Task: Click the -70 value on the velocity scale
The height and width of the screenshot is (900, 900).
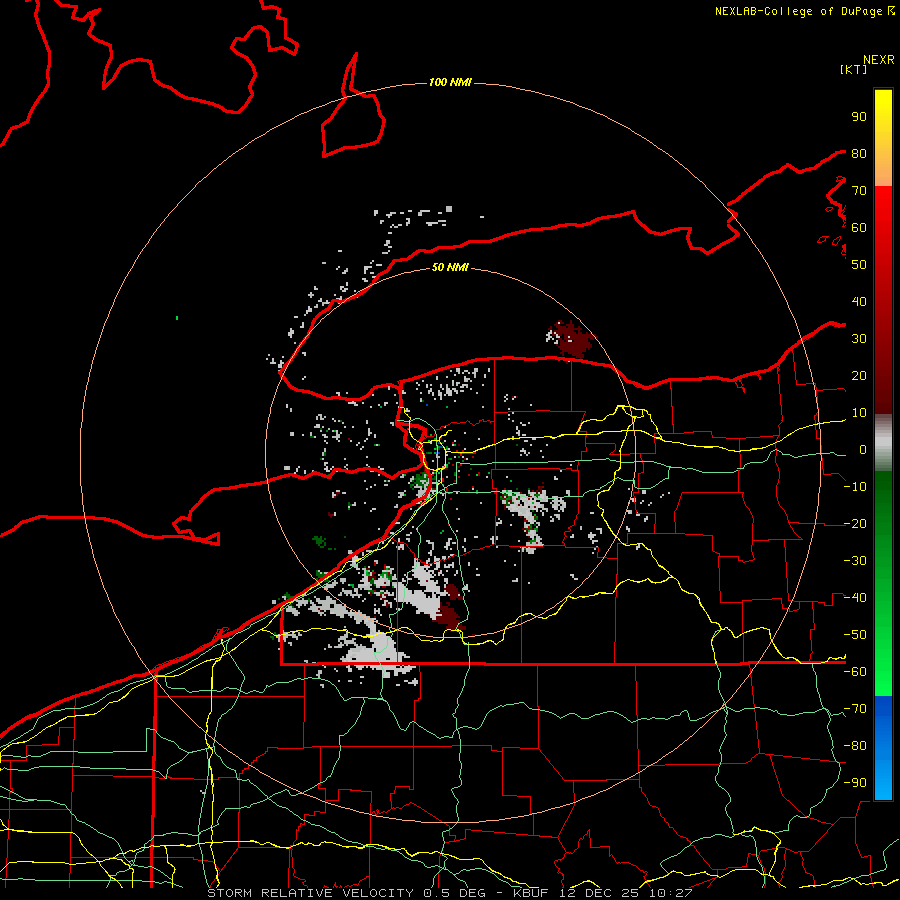Action: 855,709
